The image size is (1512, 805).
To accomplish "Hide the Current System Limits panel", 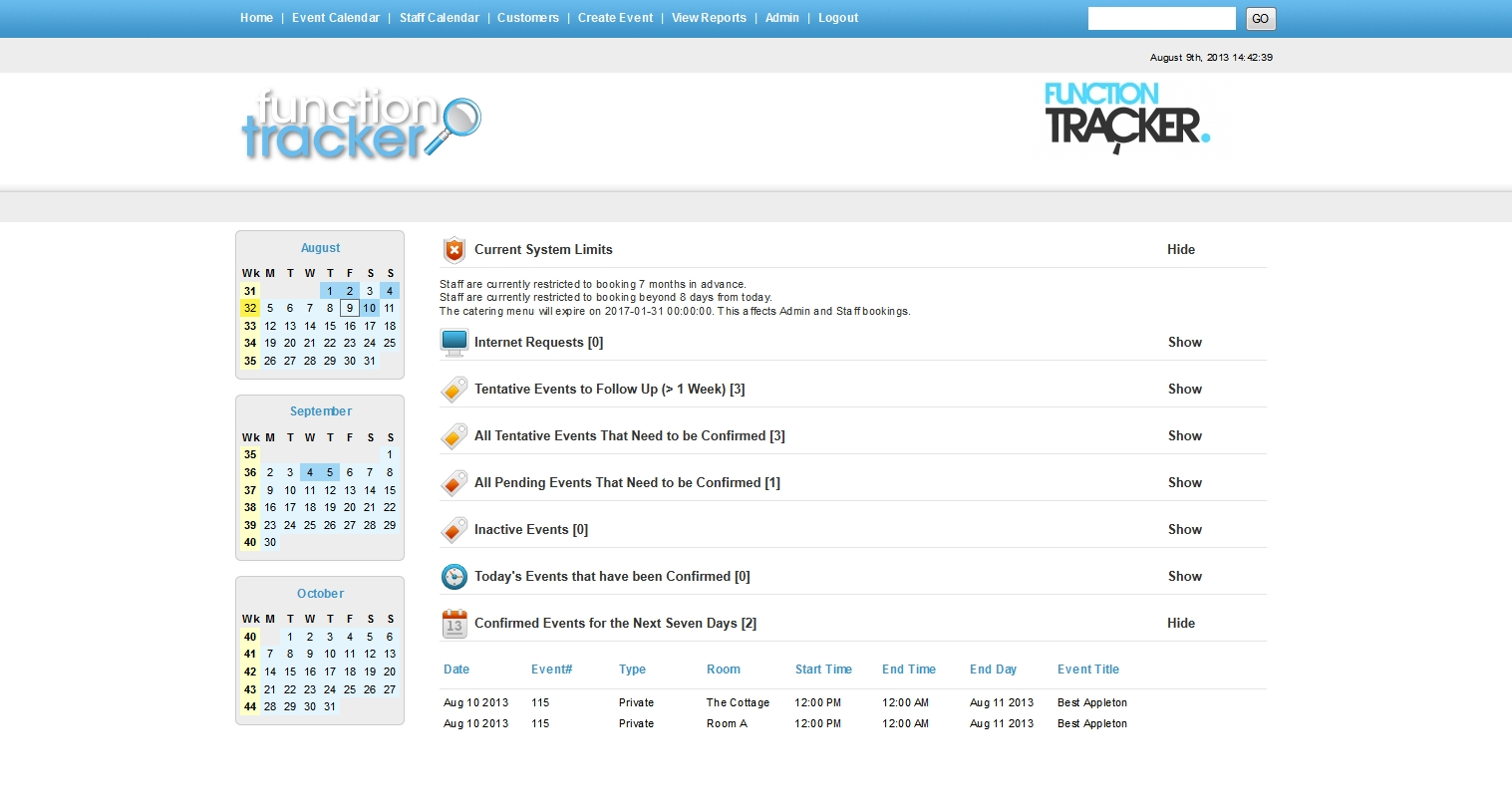I will (x=1180, y=249).
